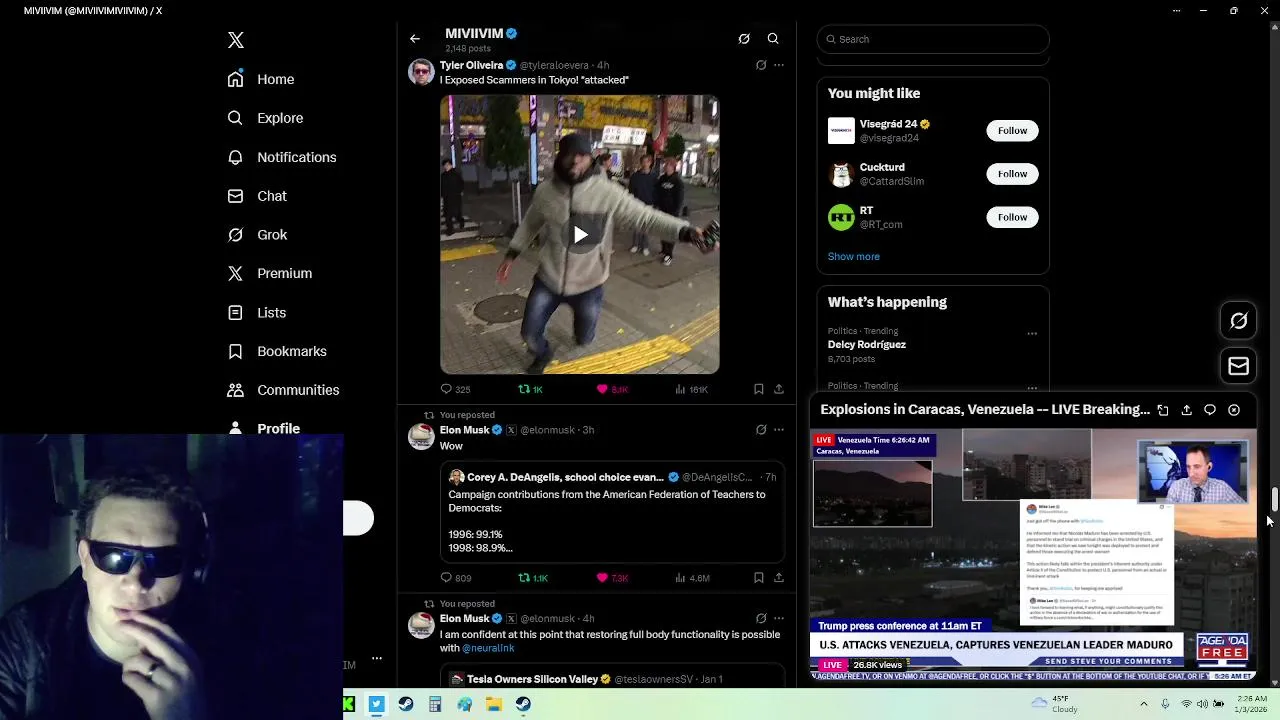Open the clock showing 2:26 AM
This screenshot has height=720, width=1280.
point(1252,704)
